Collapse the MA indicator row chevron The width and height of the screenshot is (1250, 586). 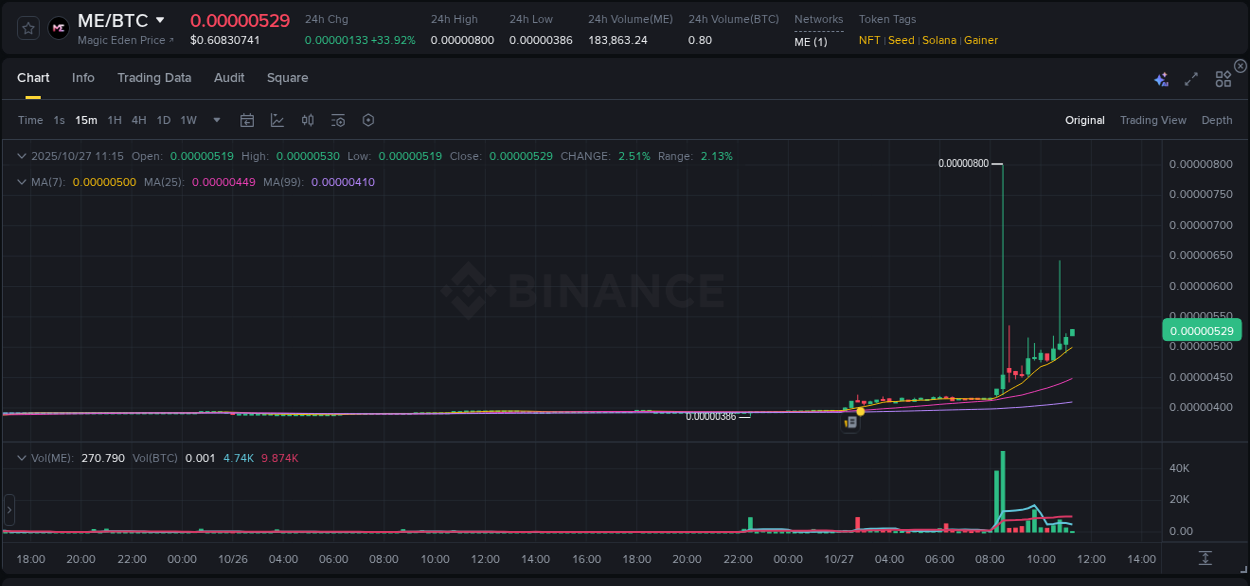tap(22, 182)
